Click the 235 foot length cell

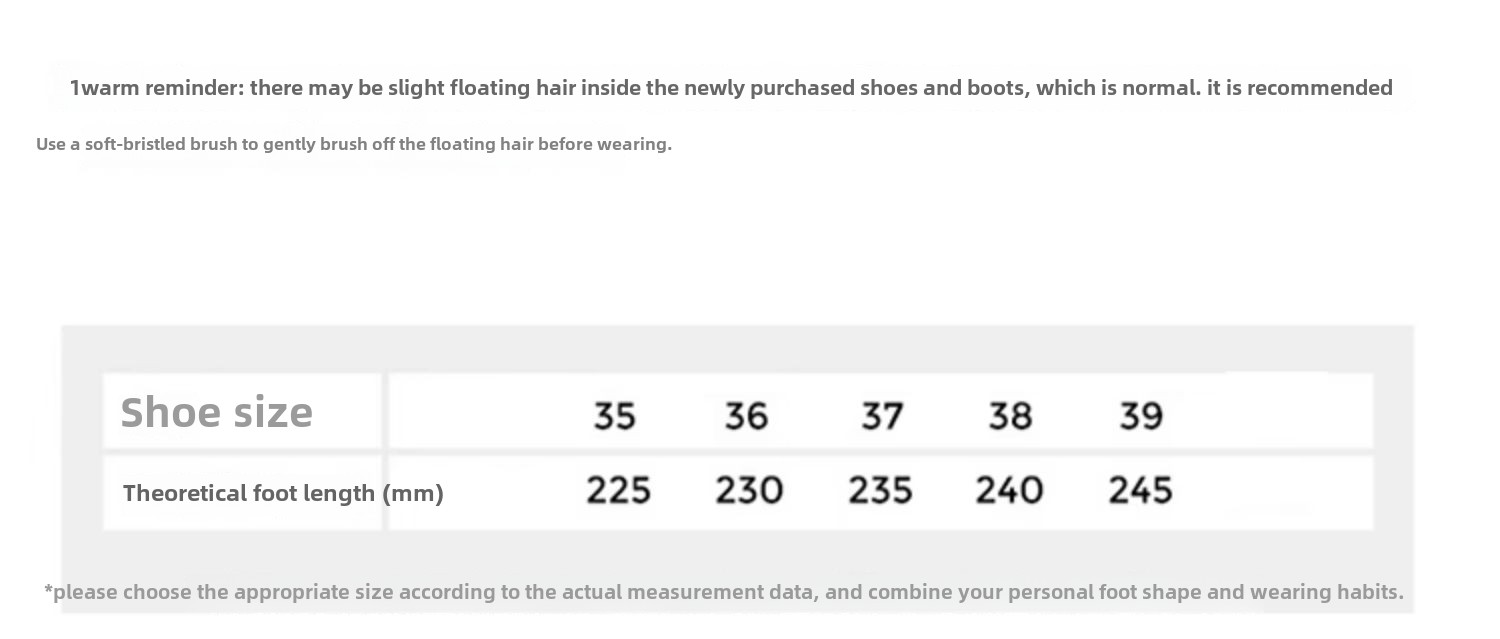(880, 490)
